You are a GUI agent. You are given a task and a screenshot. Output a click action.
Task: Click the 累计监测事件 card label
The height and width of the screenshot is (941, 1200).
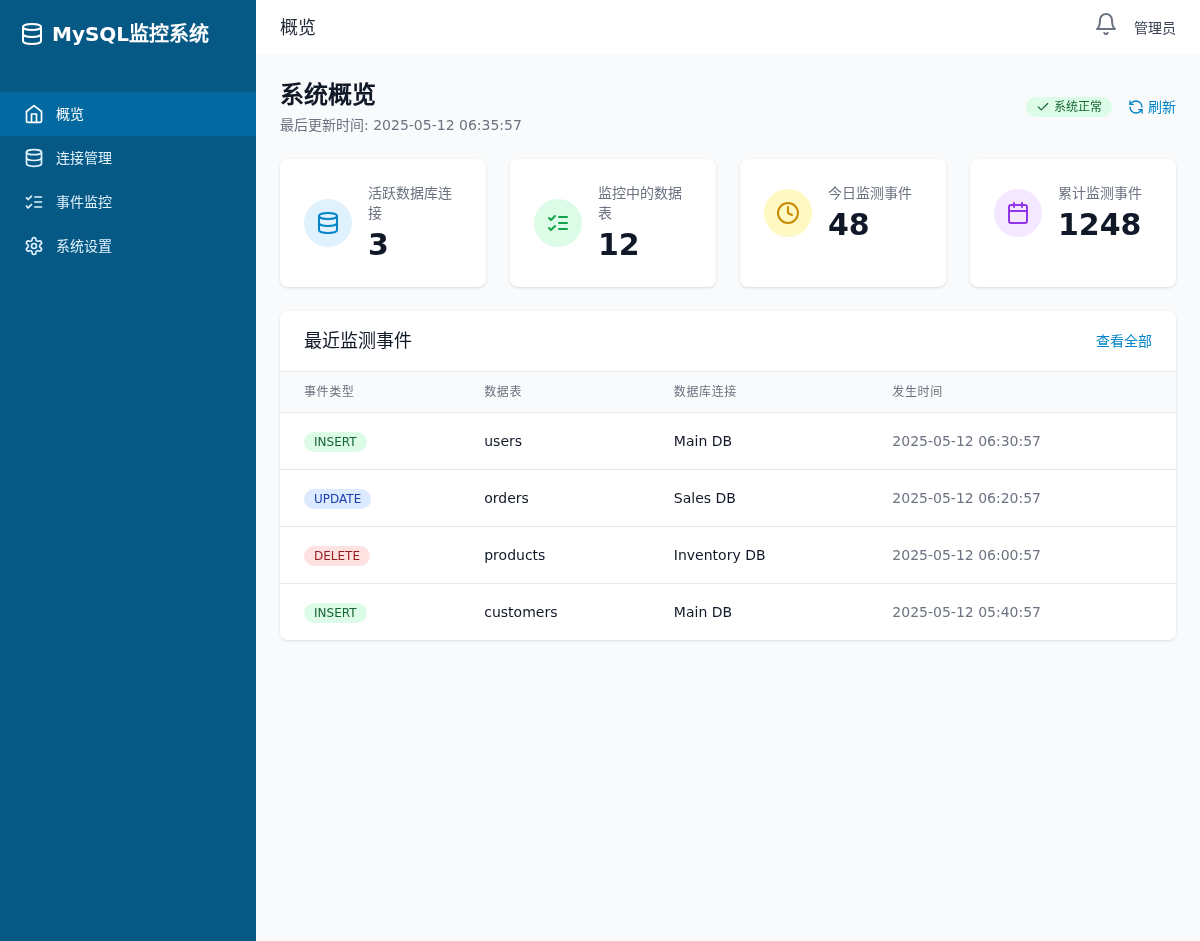[1100, 193]
